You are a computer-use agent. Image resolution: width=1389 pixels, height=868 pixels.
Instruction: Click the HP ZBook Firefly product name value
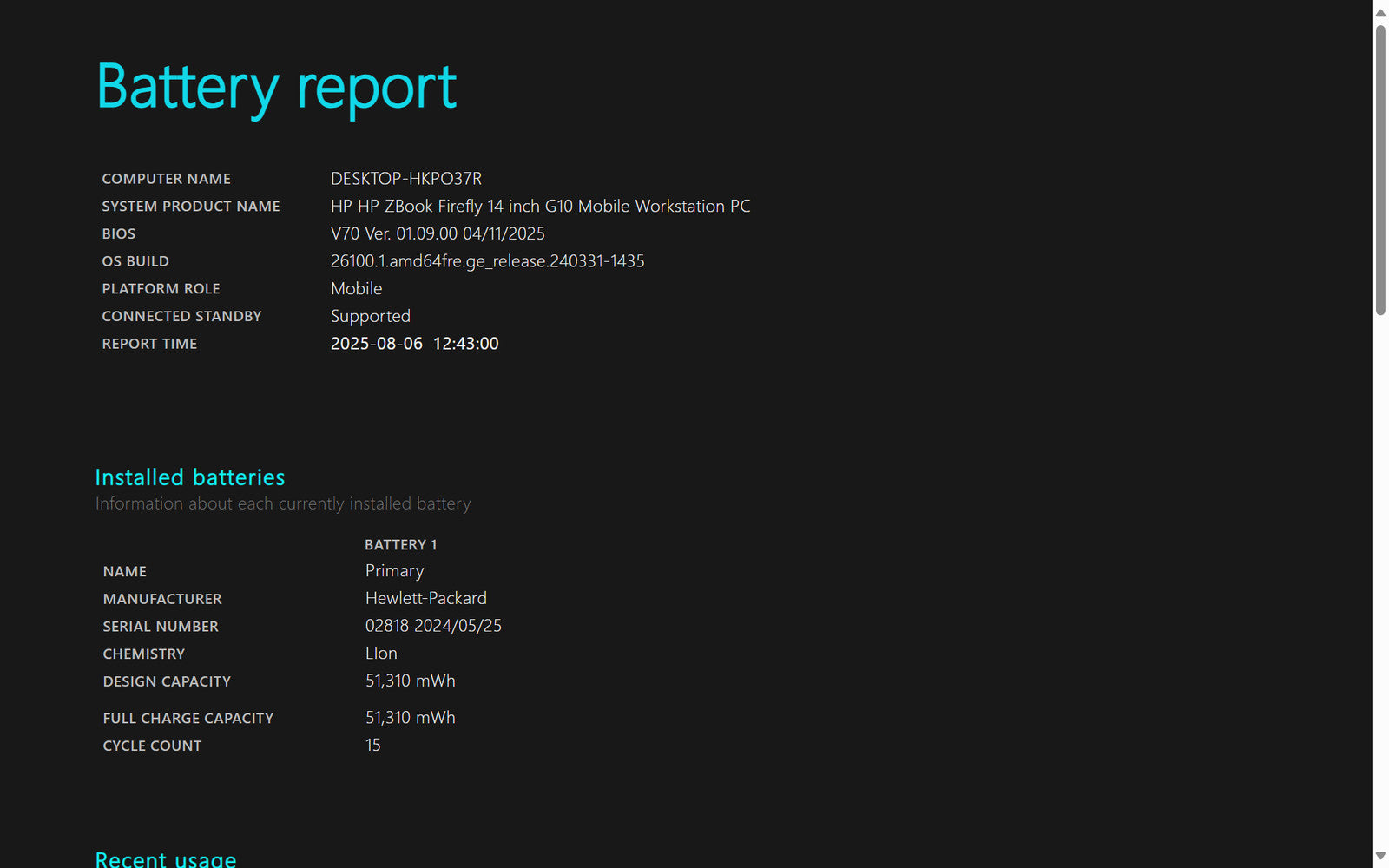click(540, 207)
